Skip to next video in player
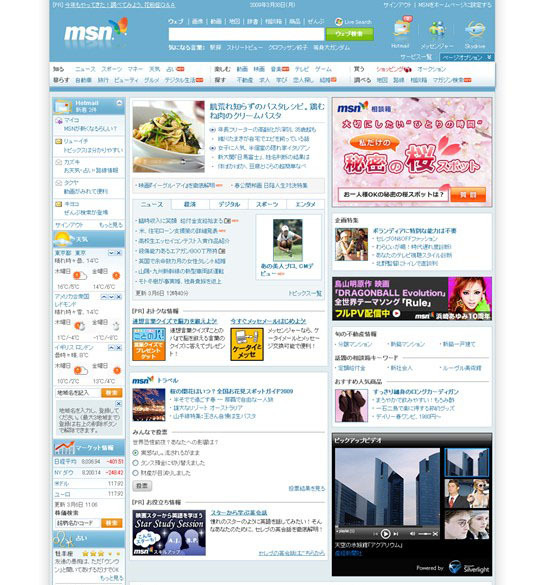The image size is (550, 585). pos(396,534)
